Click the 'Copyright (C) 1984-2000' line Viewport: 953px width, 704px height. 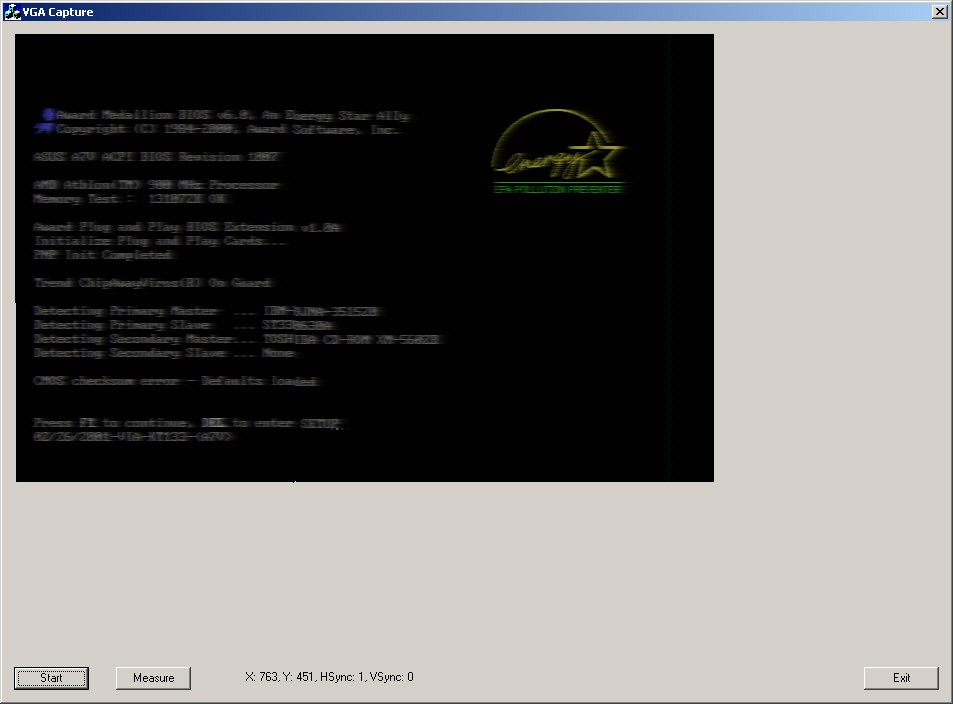[227, 129]
